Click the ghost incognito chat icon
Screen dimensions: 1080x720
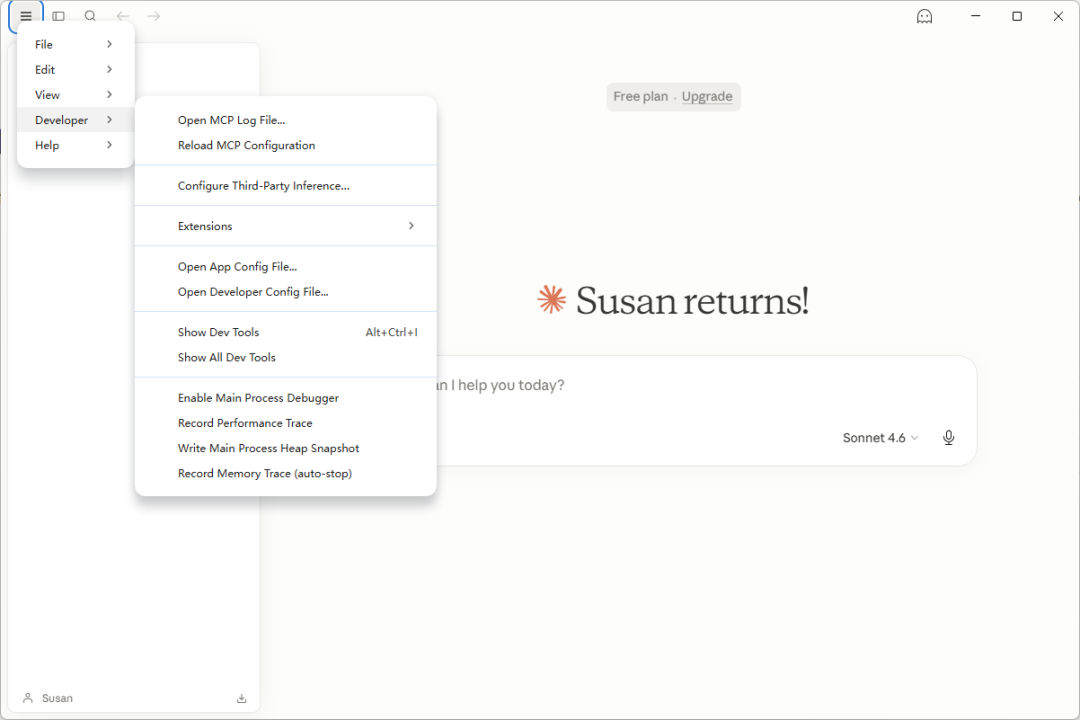(924, 17)
